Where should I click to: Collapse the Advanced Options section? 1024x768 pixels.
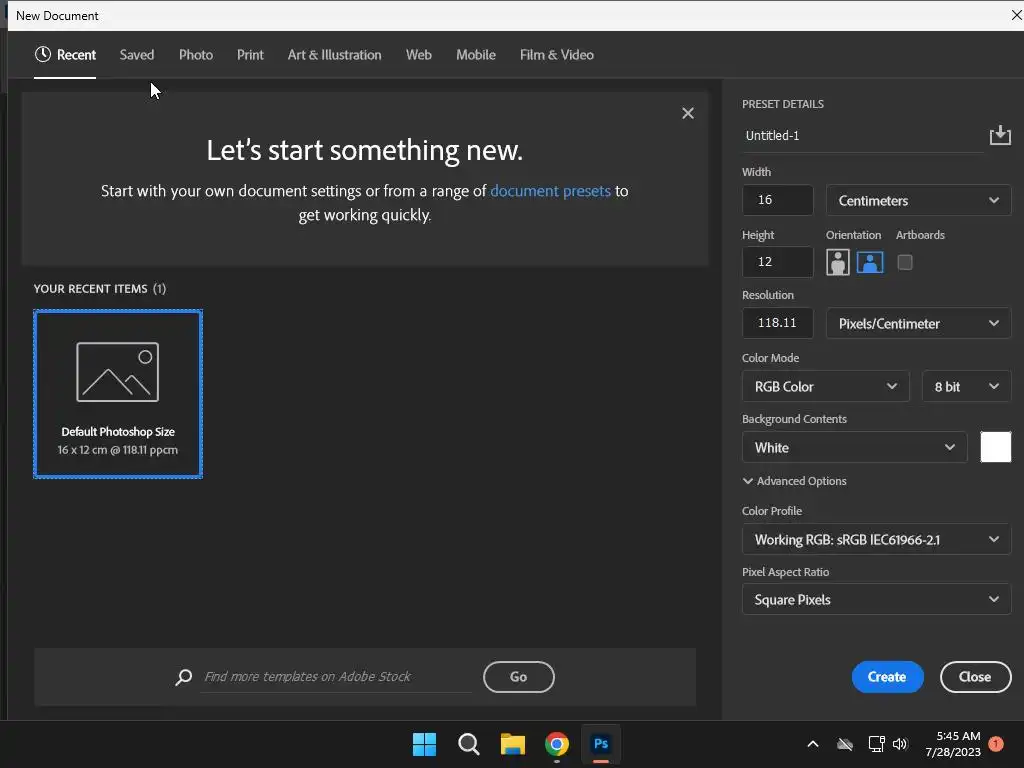point(794,481)
